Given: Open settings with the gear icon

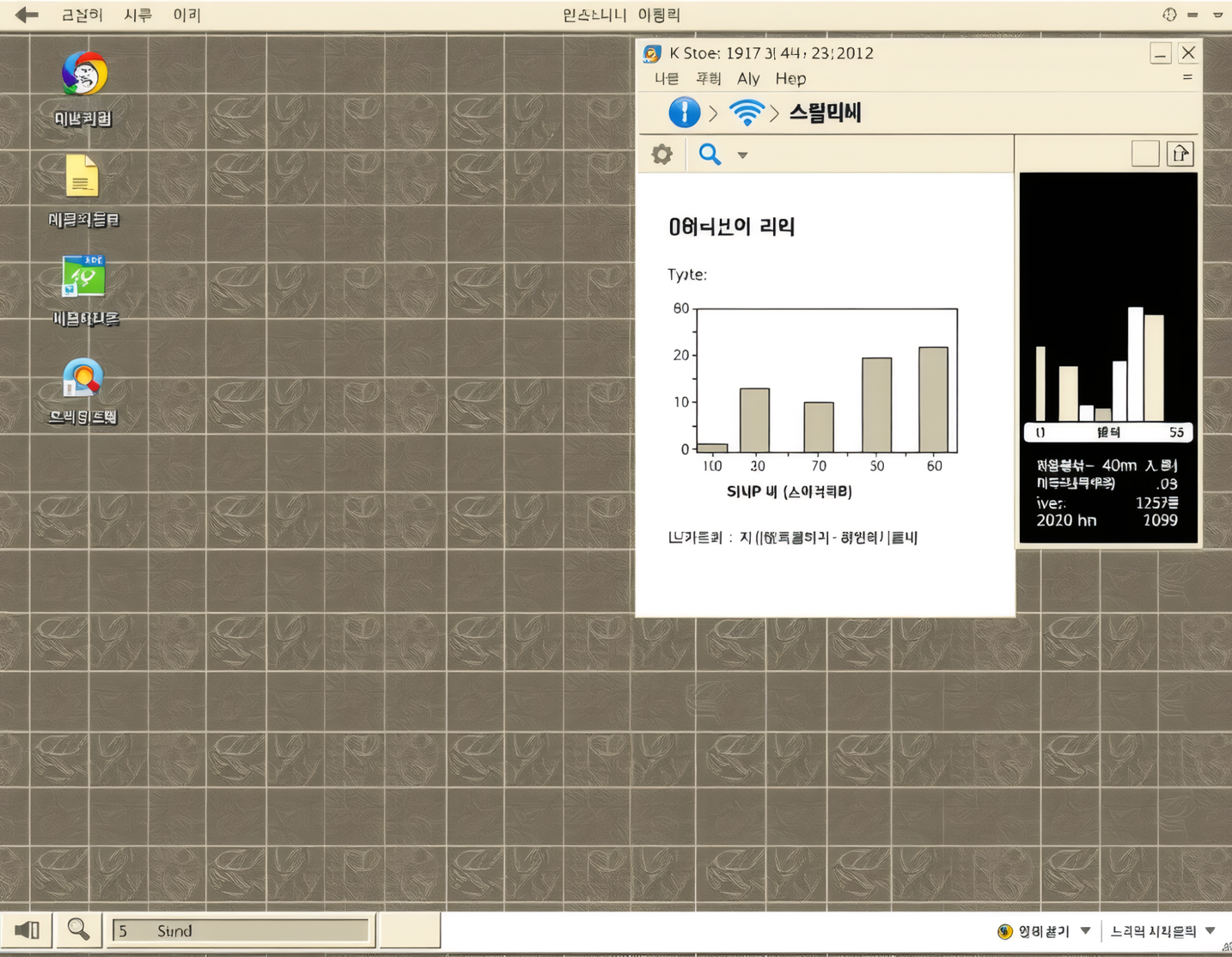Looking at the screenshot, I should 662,155.
